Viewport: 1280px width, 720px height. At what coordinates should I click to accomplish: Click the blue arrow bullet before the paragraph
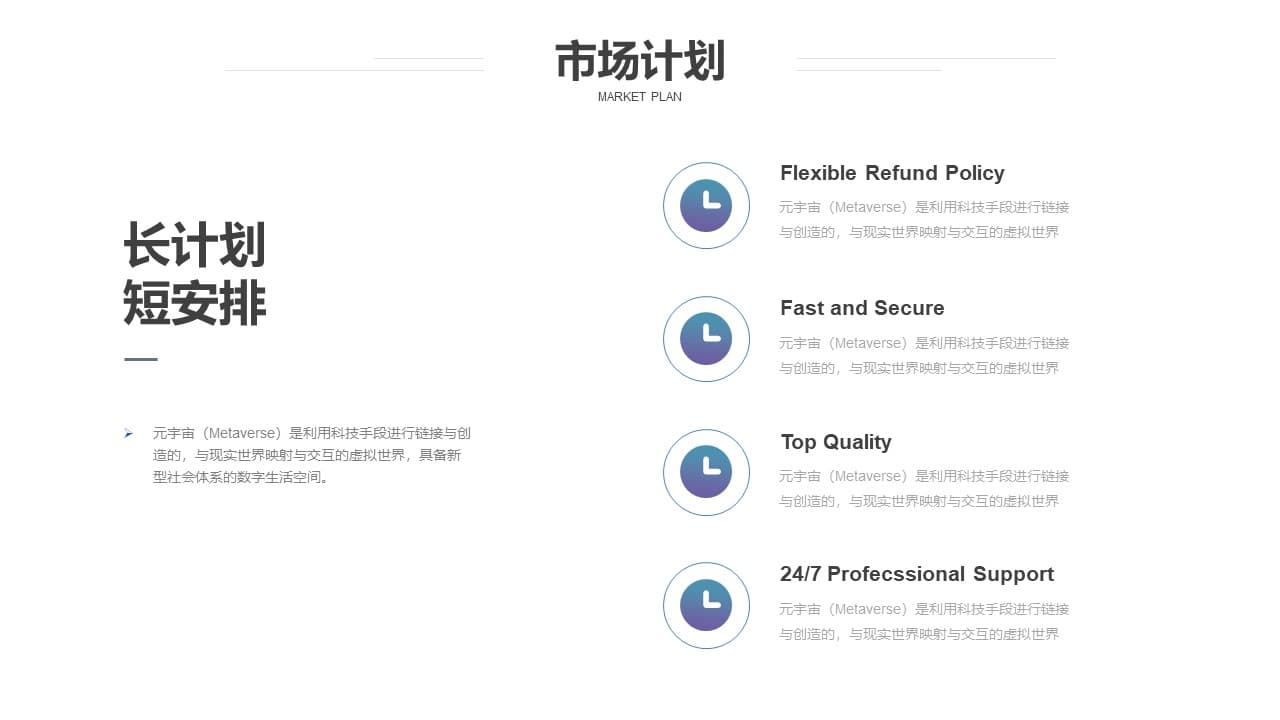(128, 433)
